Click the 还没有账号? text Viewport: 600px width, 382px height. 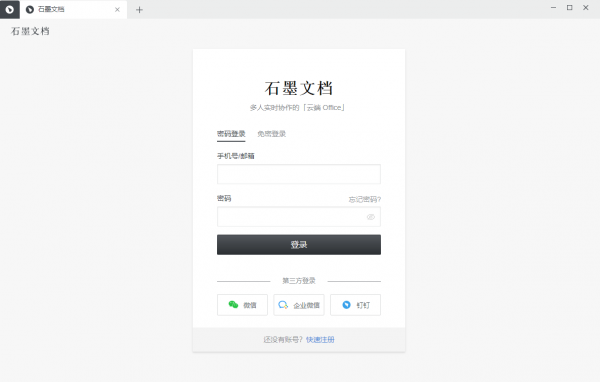pos(283,340)
